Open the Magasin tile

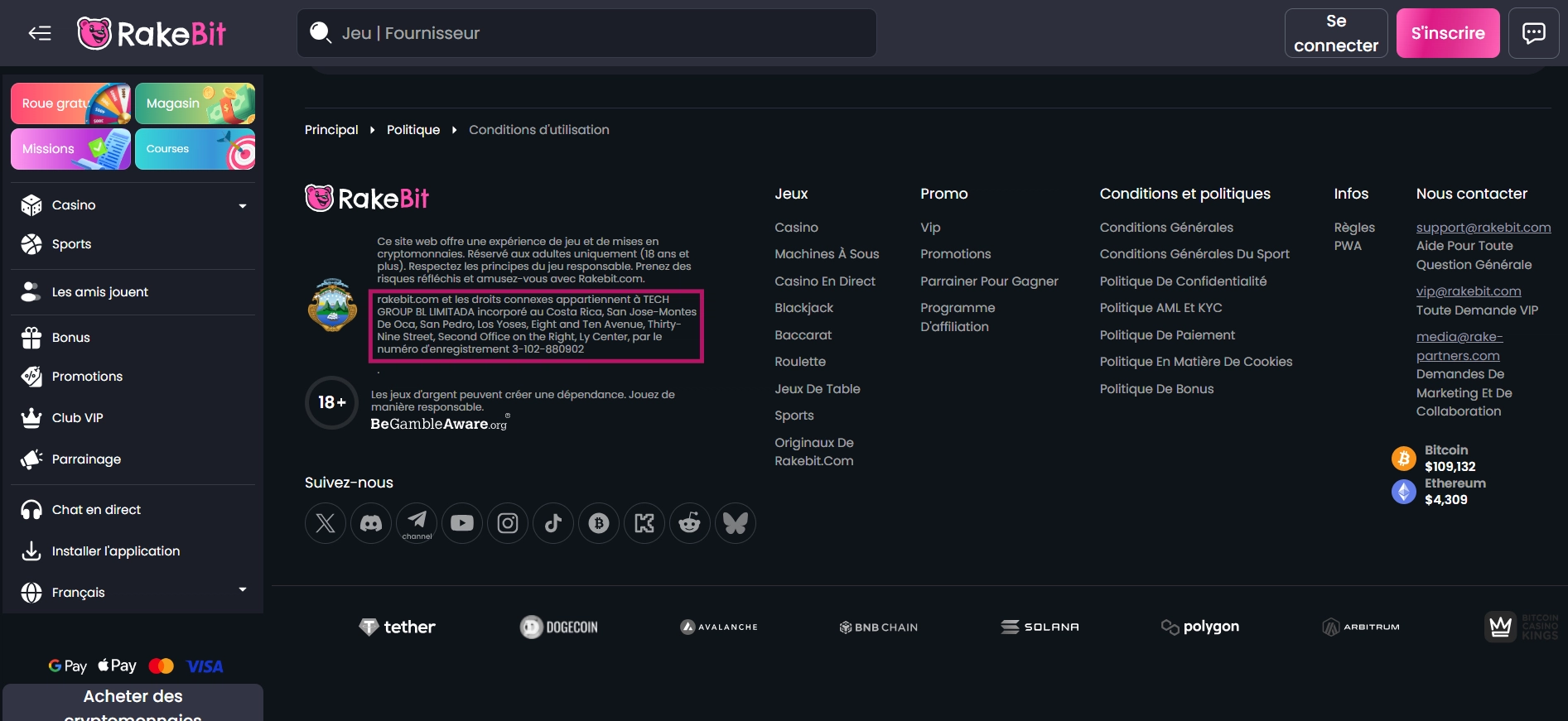195,103
